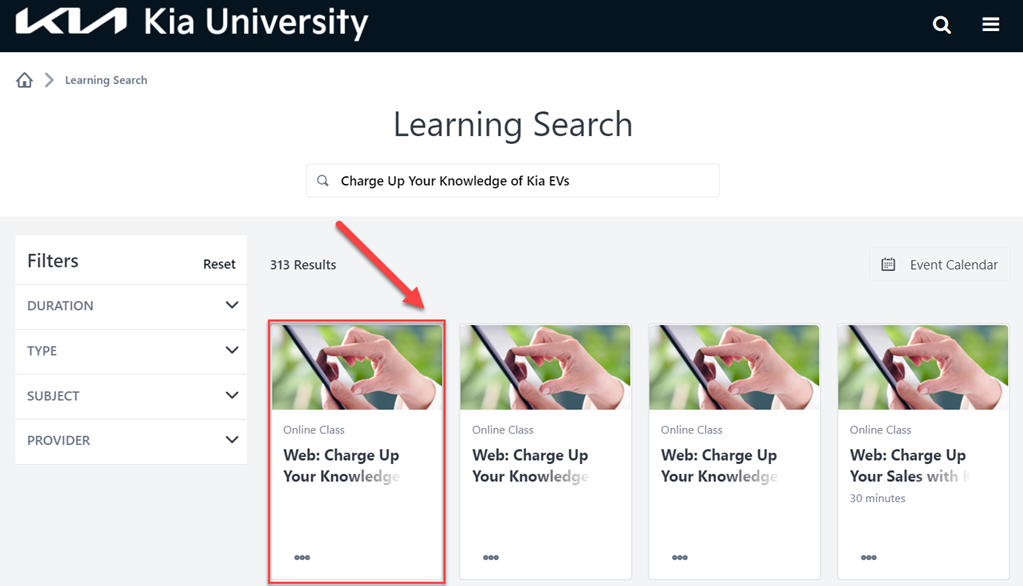Expand the TYPE filter

pyautogui.click(x=131, y=350)
